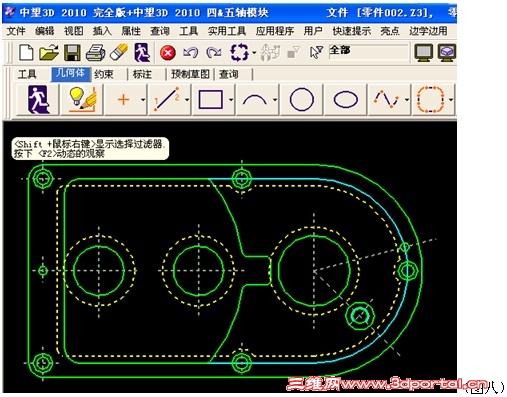Open the 实用工具 menu
The height and width of the screenshot is (397, 507).
pyautogui.click(x=227, y=31)
